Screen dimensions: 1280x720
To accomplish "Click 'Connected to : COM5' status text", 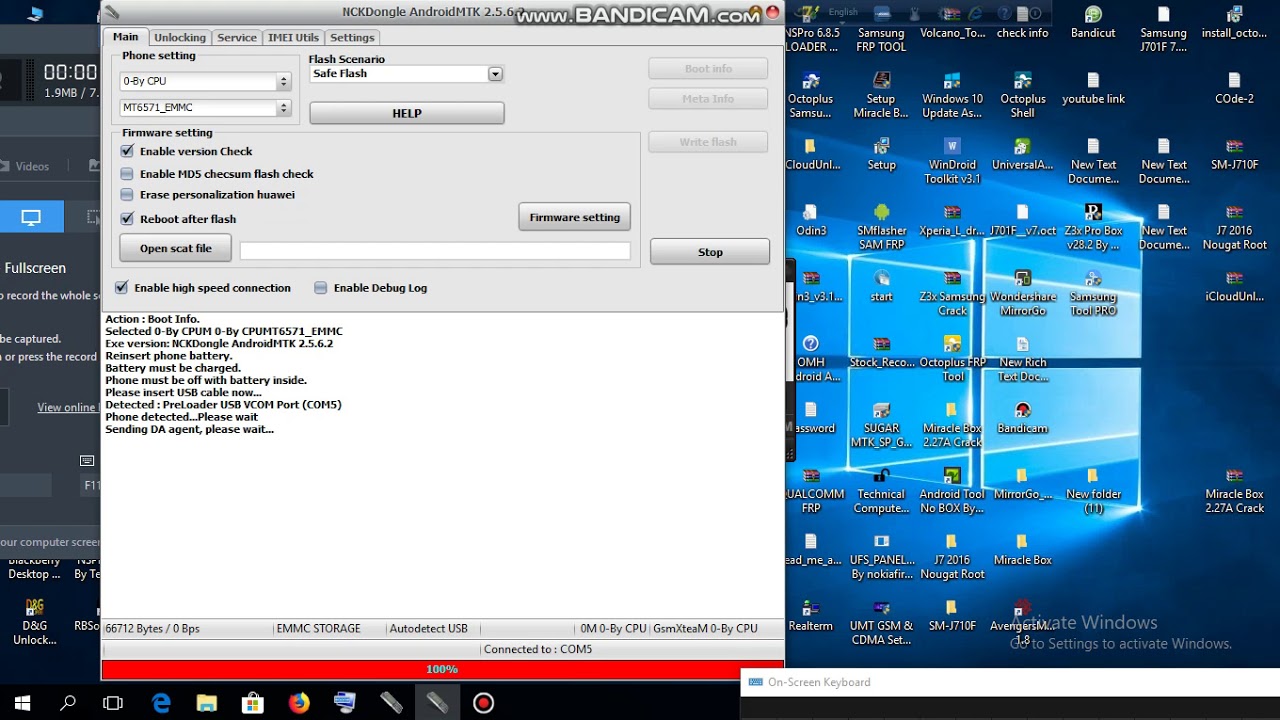I will click(x=538, y=649).
